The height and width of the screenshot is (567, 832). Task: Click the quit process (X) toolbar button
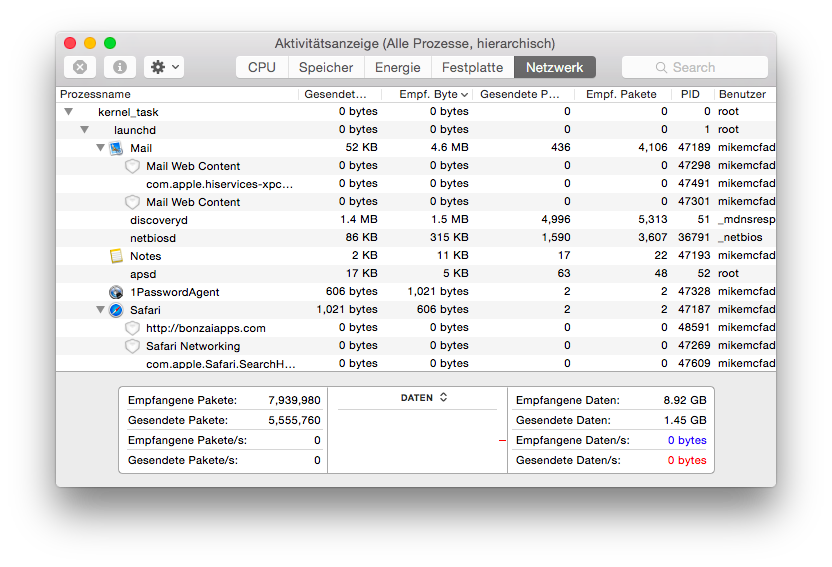click(x=80, y=67)
